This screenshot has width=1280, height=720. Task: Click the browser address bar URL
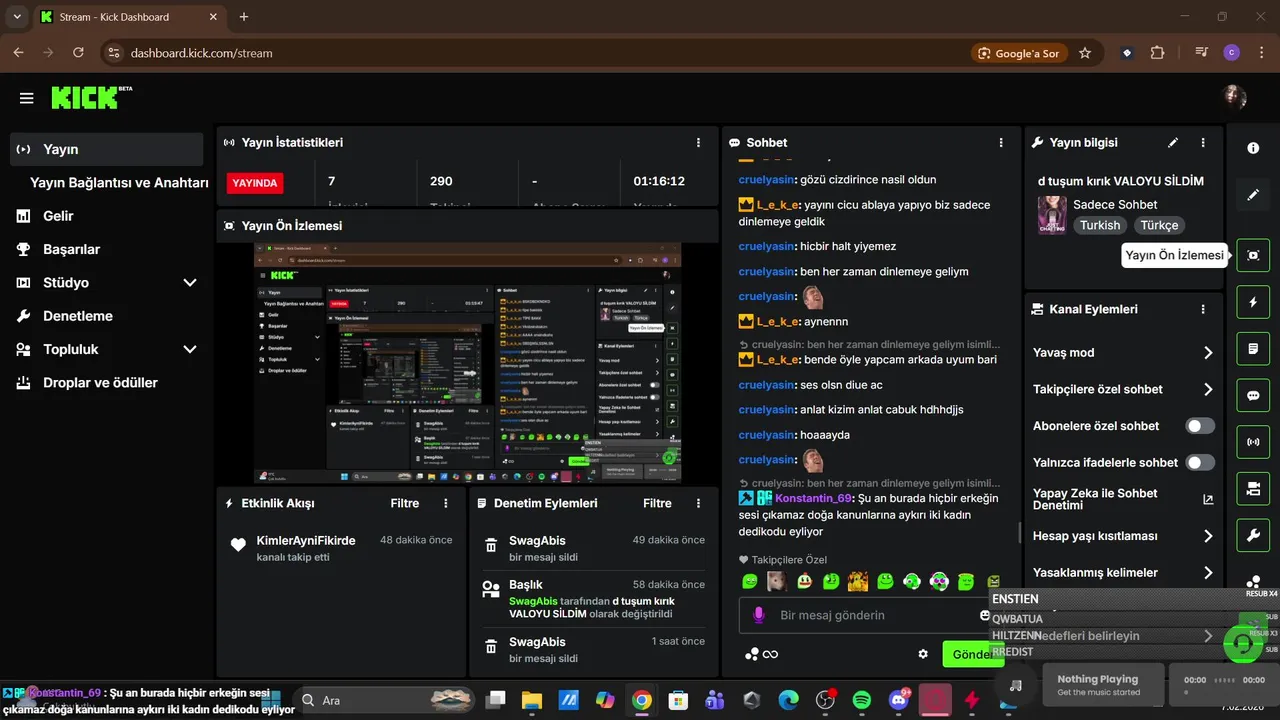(x=201, y=53)
